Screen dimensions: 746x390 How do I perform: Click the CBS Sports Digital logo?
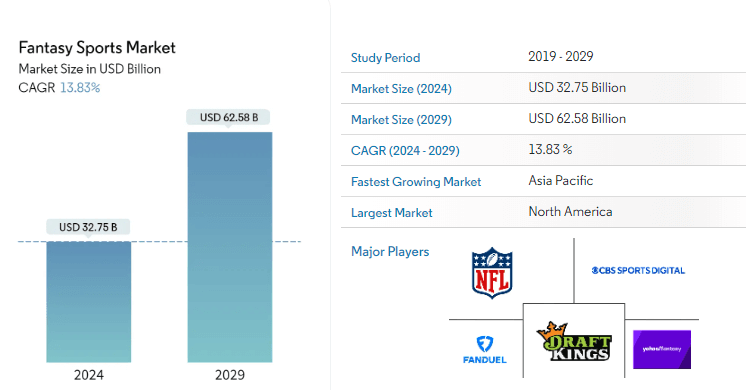click(x=638, y=271)
